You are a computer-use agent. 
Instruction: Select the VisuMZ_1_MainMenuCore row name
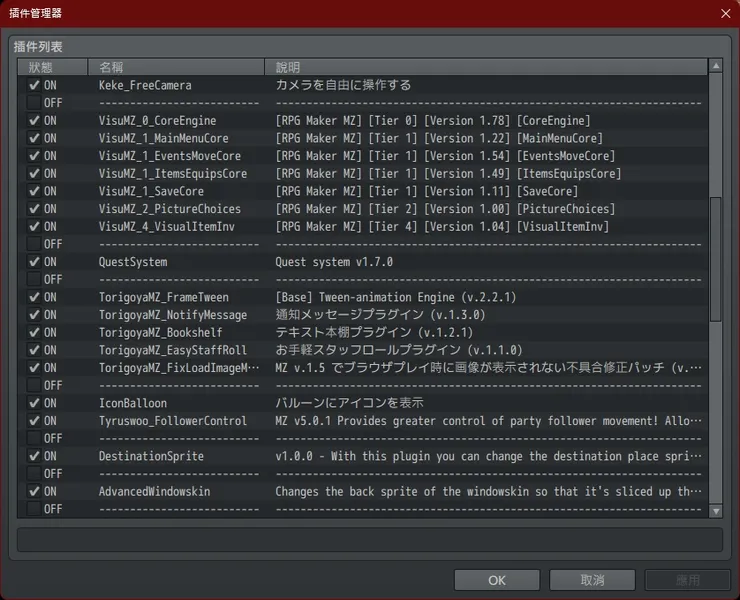tap(163, 138)
